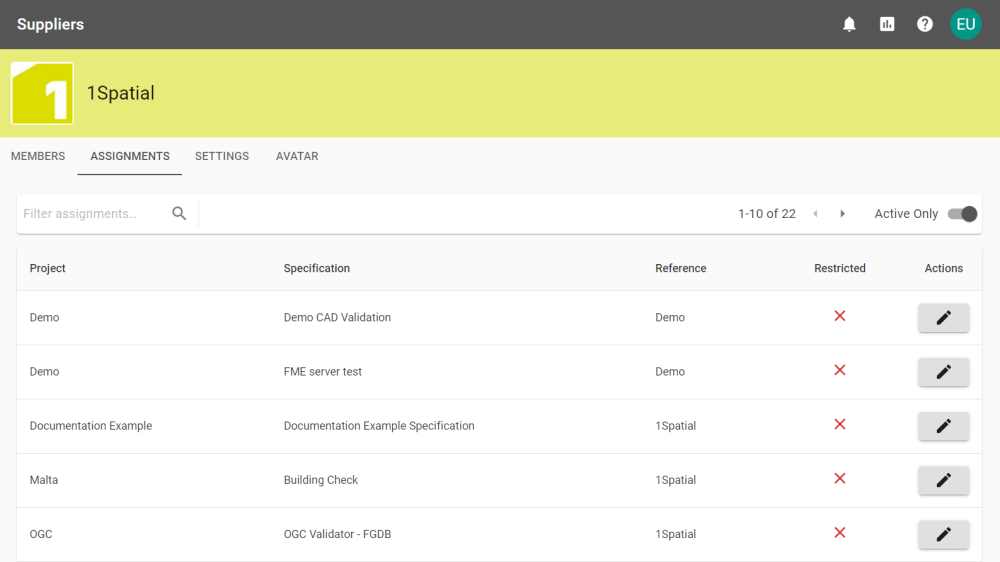1000x562 pixels.
Task: Focus the Filter assignments search field
Action: click(x=94, y=214)
